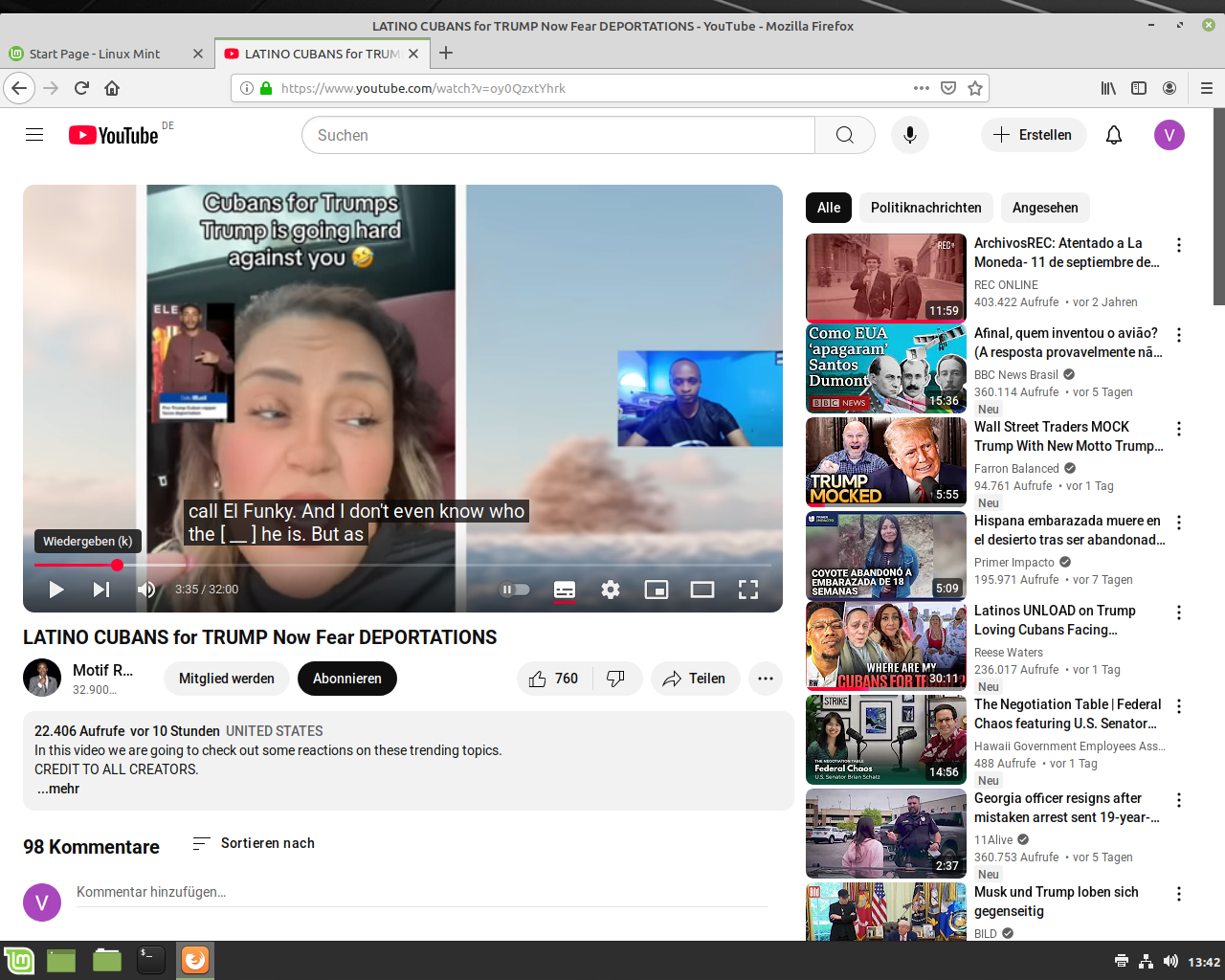The width and height of the screenshot is (1225, 980).
Task: Like the video (760 likes)
Action: (x=554, y=679)
